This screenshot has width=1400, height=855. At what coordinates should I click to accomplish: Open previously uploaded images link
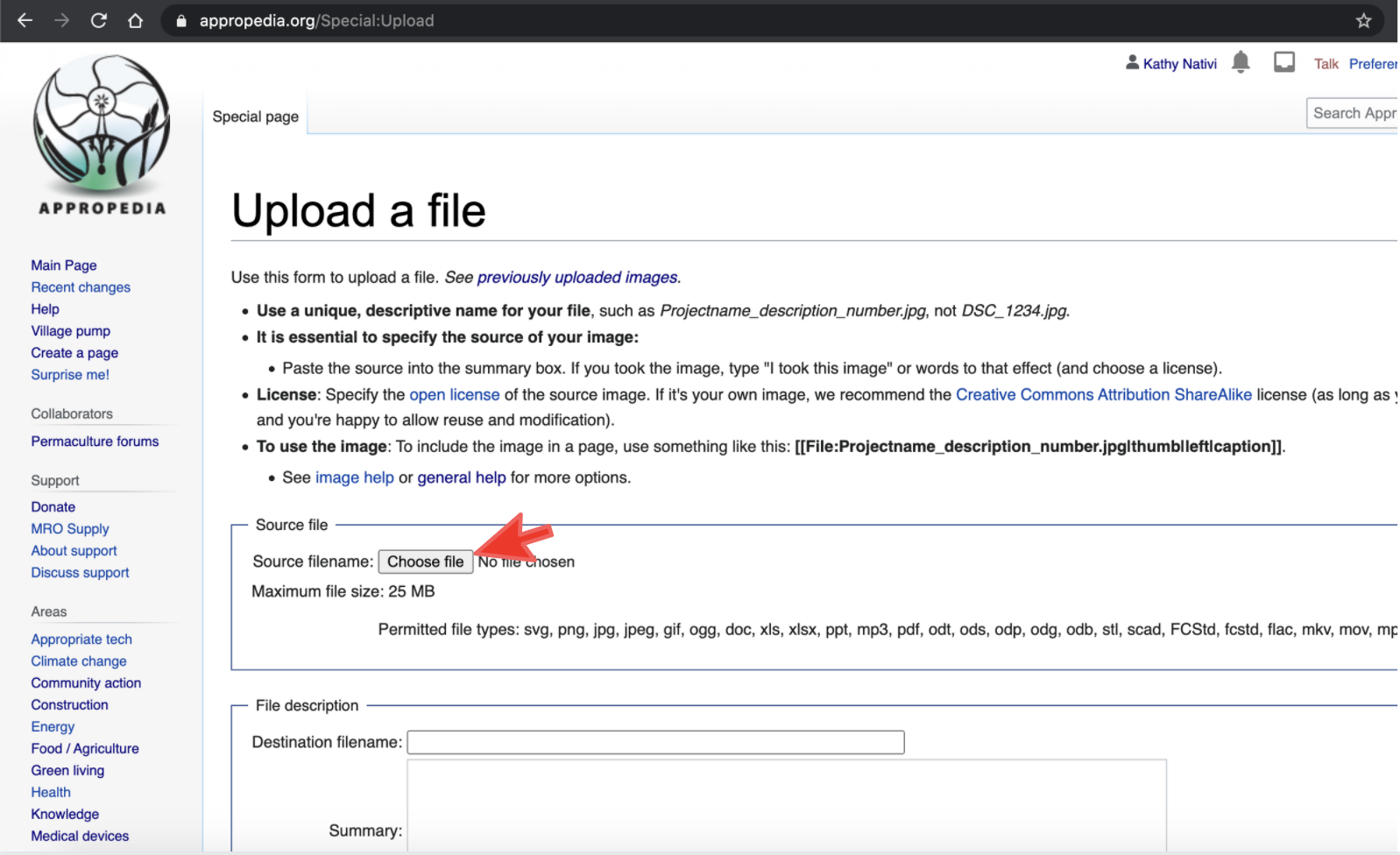point(577,278)
